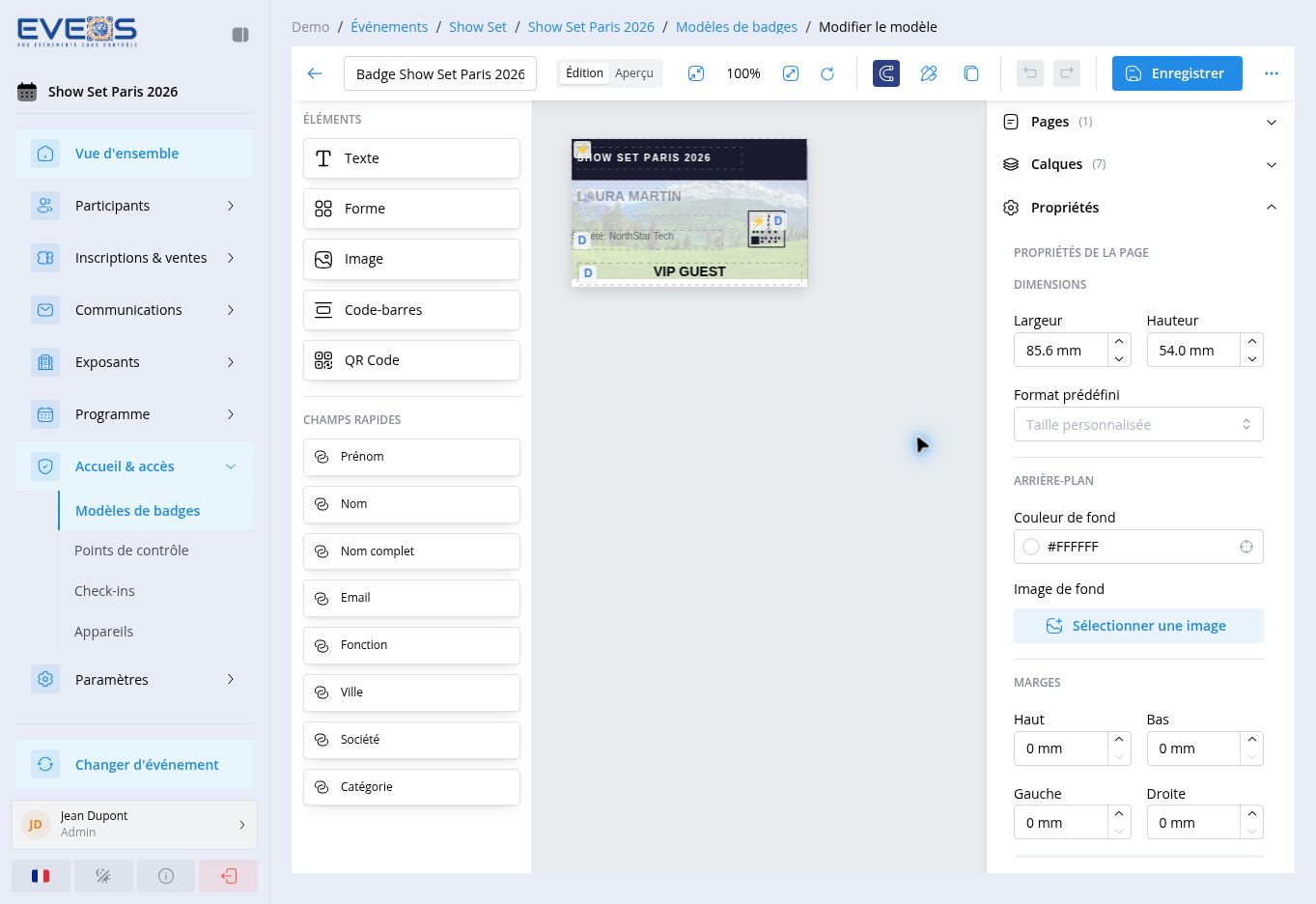Open the Points de contrôle page
1316x904 pixels.
[x=131, y=551]
